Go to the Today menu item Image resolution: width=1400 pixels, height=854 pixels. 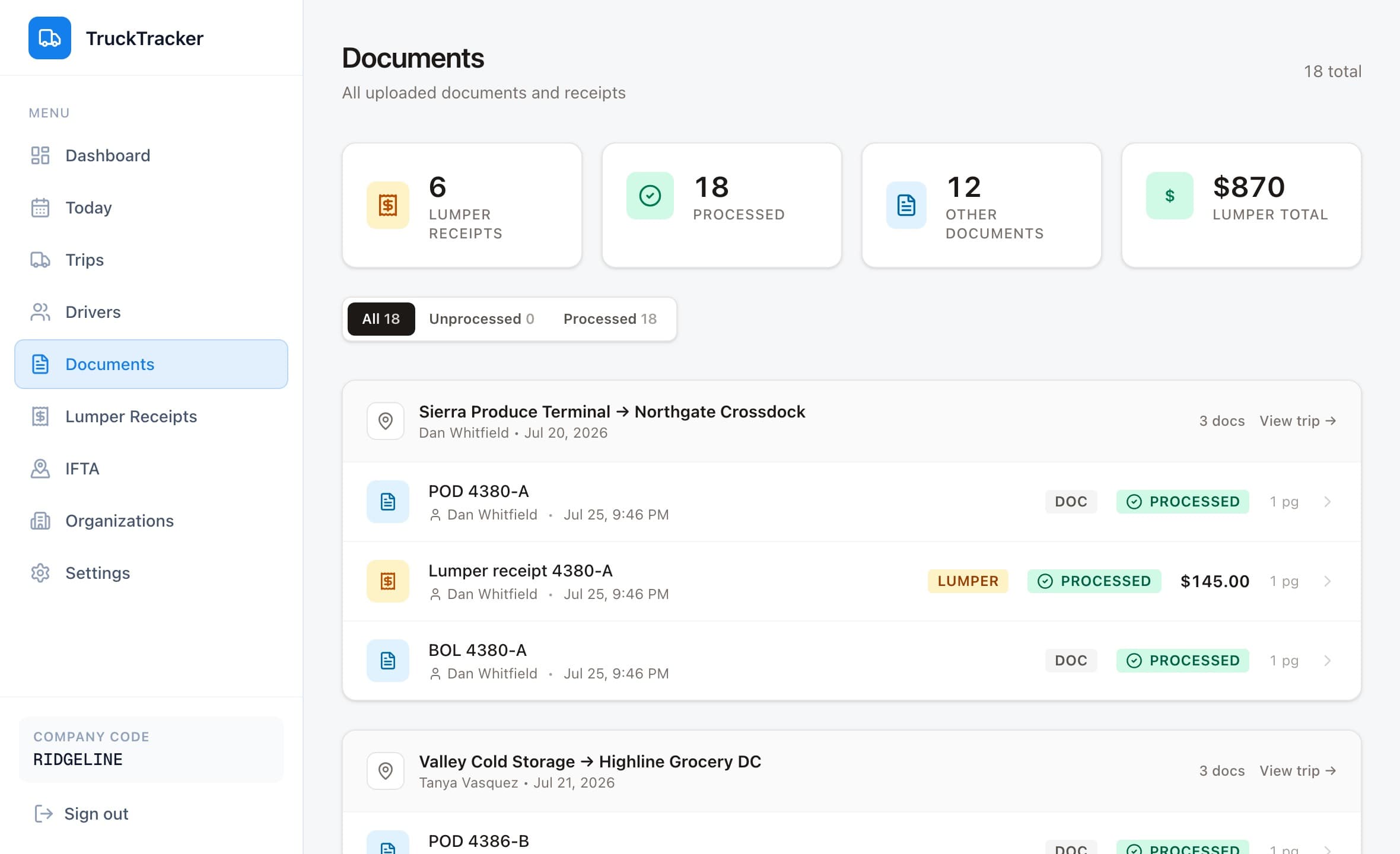pyautogui.click(x=151, y=208)
